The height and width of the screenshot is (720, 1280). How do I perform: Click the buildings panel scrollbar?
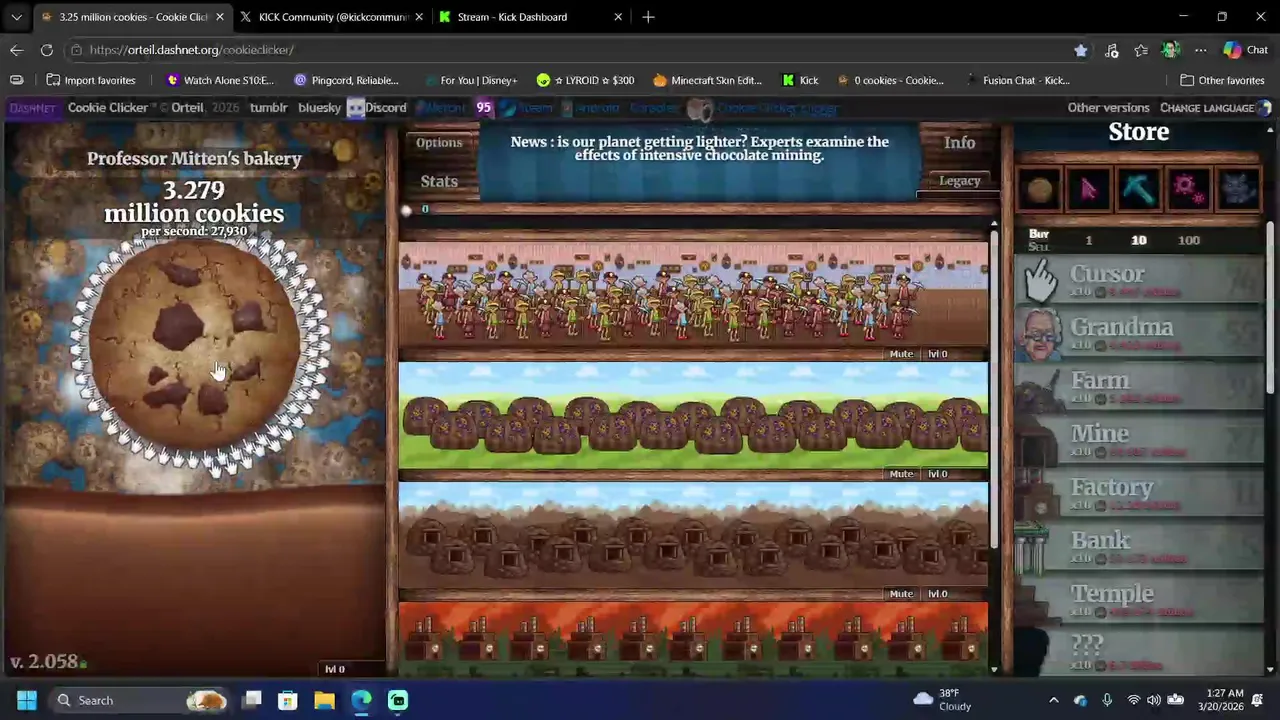[x=993, y=388]
